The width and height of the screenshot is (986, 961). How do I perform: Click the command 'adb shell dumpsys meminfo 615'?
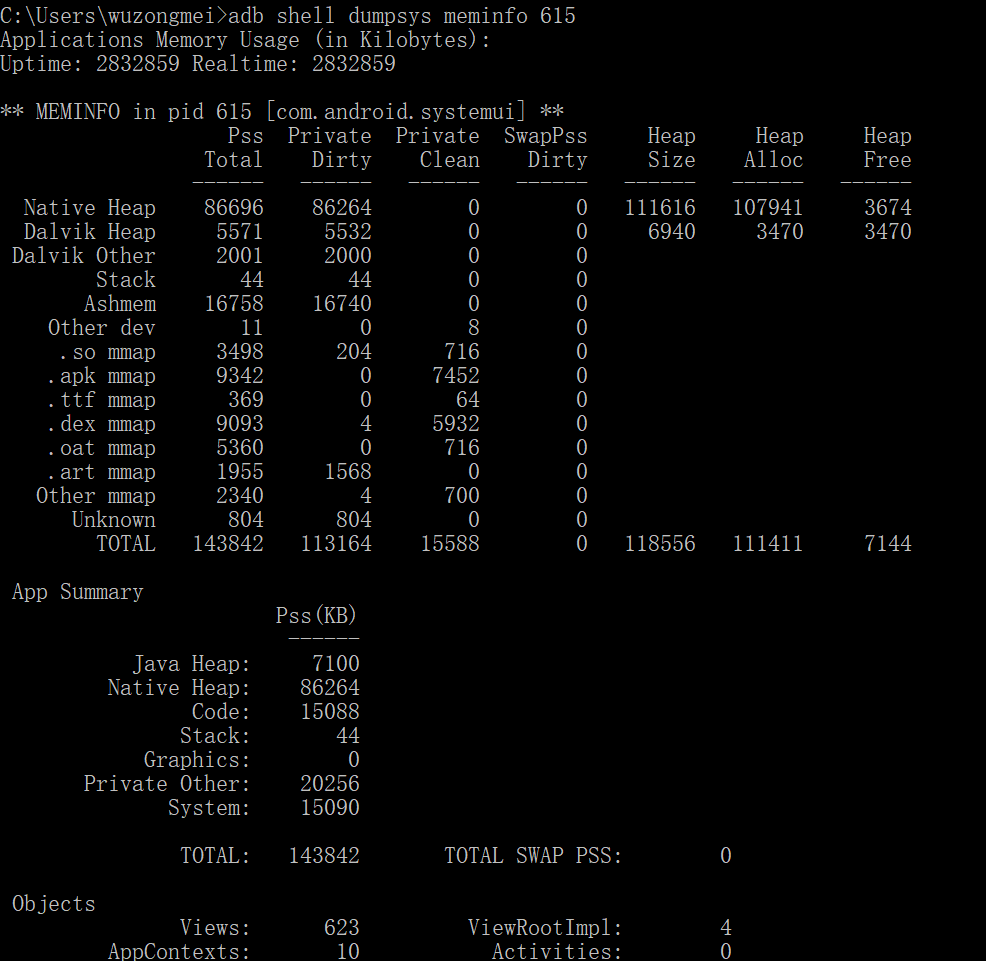click(x=402, y=15)
